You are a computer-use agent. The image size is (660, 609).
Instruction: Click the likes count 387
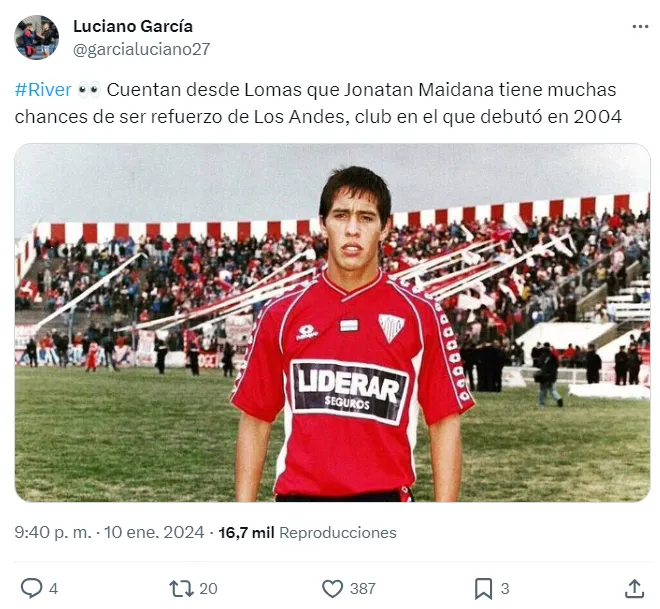pyautogui.click(x=362, y=588)
